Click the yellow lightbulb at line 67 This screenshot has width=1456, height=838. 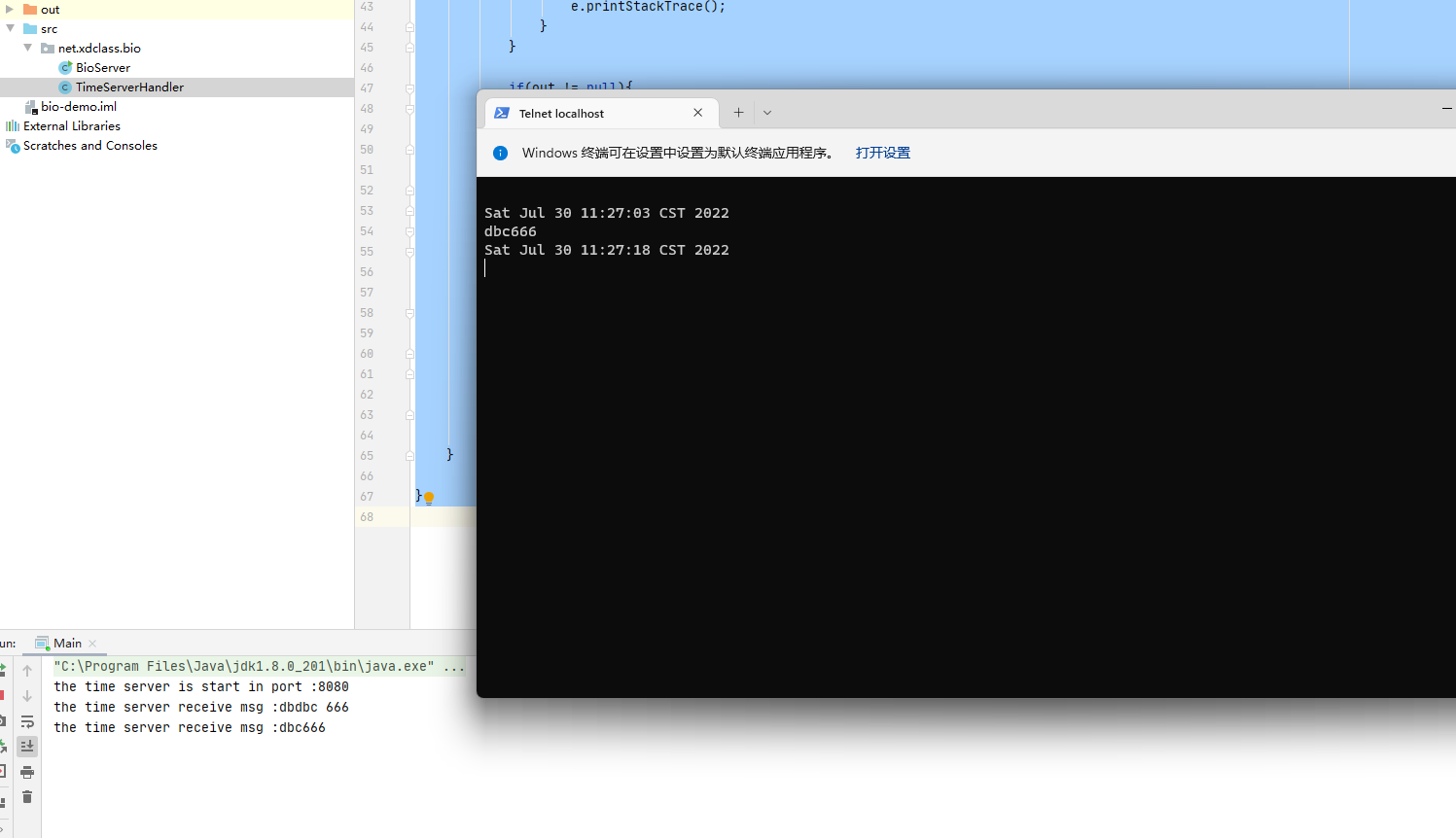click(x=429, y=498)
